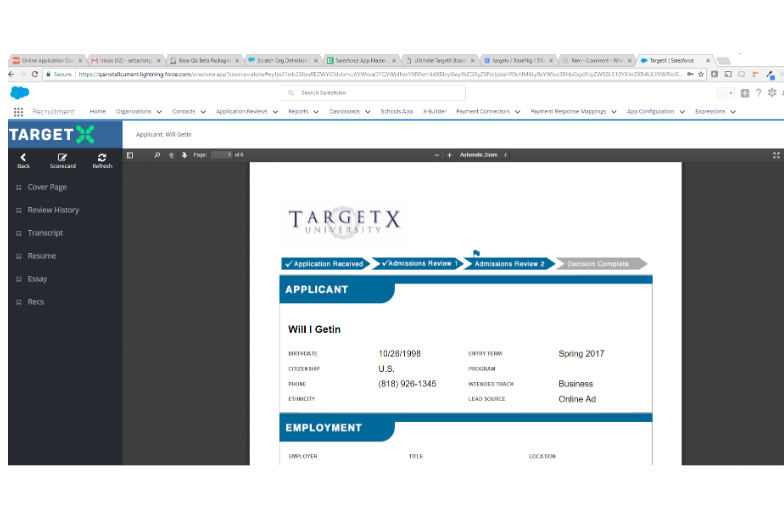The height and width of the screenshot is (520, 784).
Task: Expand App Configuration dropdown arrow
Action: [682, 112]
